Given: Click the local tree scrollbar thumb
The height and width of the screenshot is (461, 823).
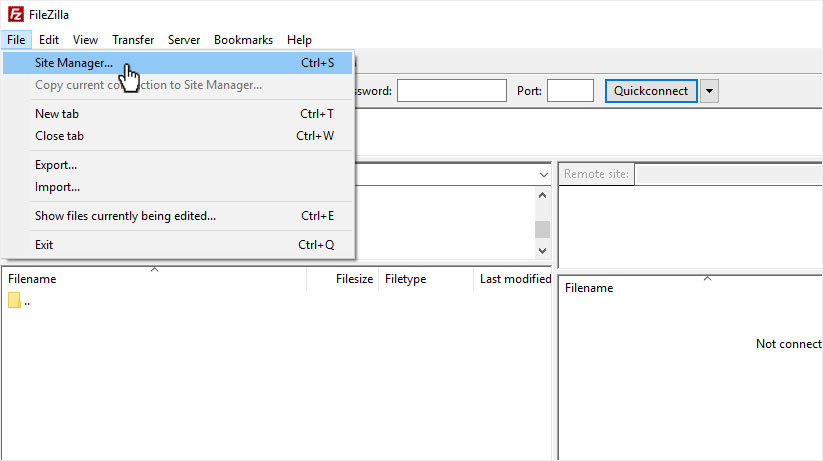Looking at the screenshot, I should [543, 229].
